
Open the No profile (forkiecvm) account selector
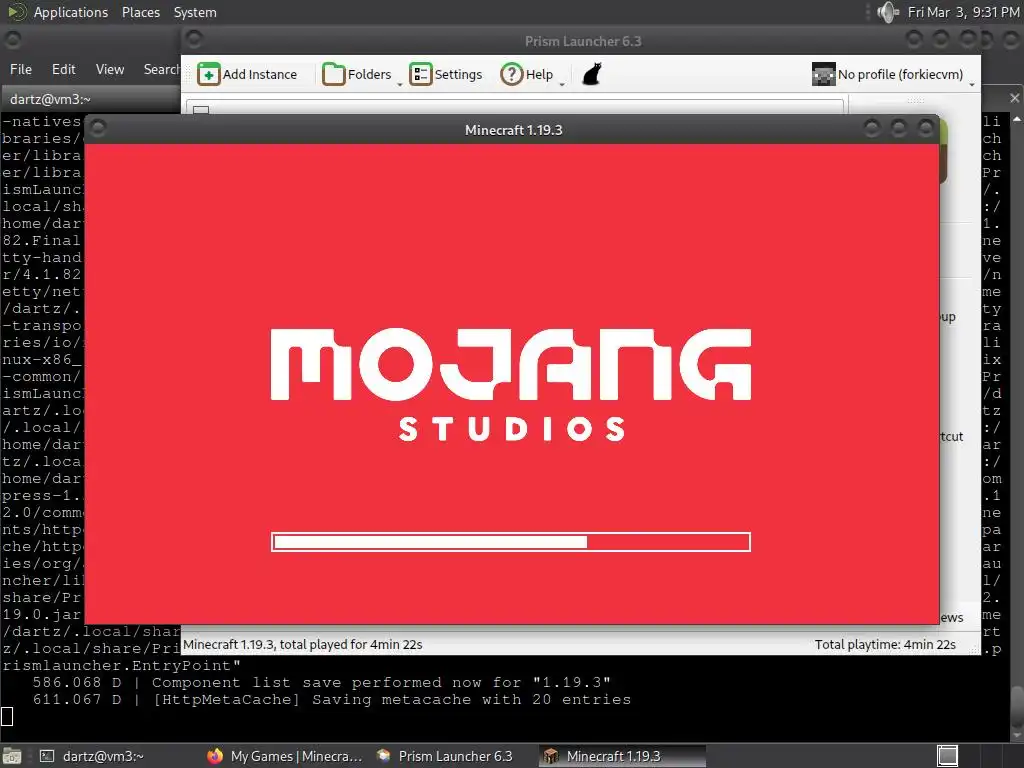893,74
